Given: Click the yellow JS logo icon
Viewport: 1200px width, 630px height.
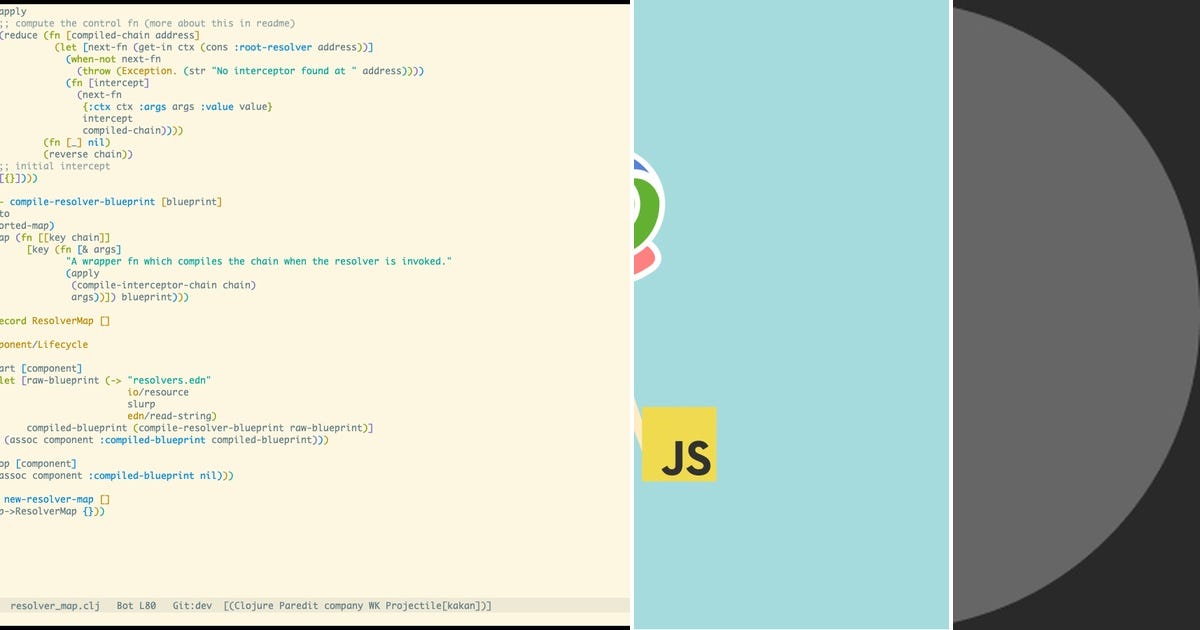Looking at the screenshot, I should 682,445.
